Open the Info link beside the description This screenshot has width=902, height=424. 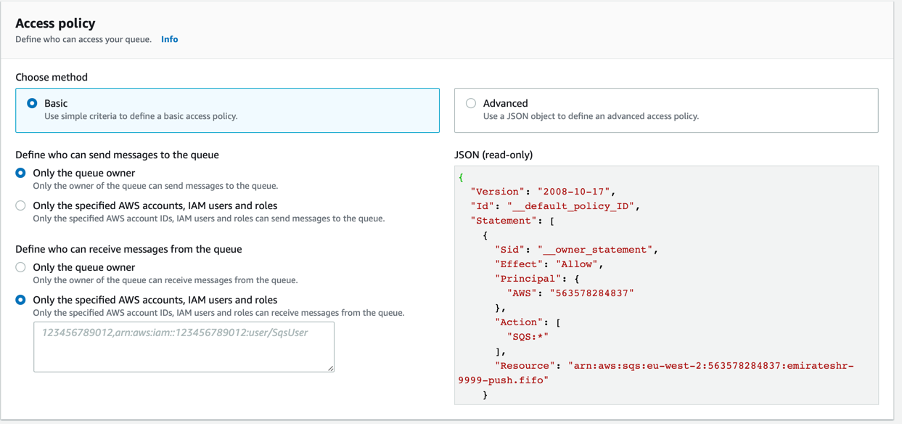click(169, 39)
